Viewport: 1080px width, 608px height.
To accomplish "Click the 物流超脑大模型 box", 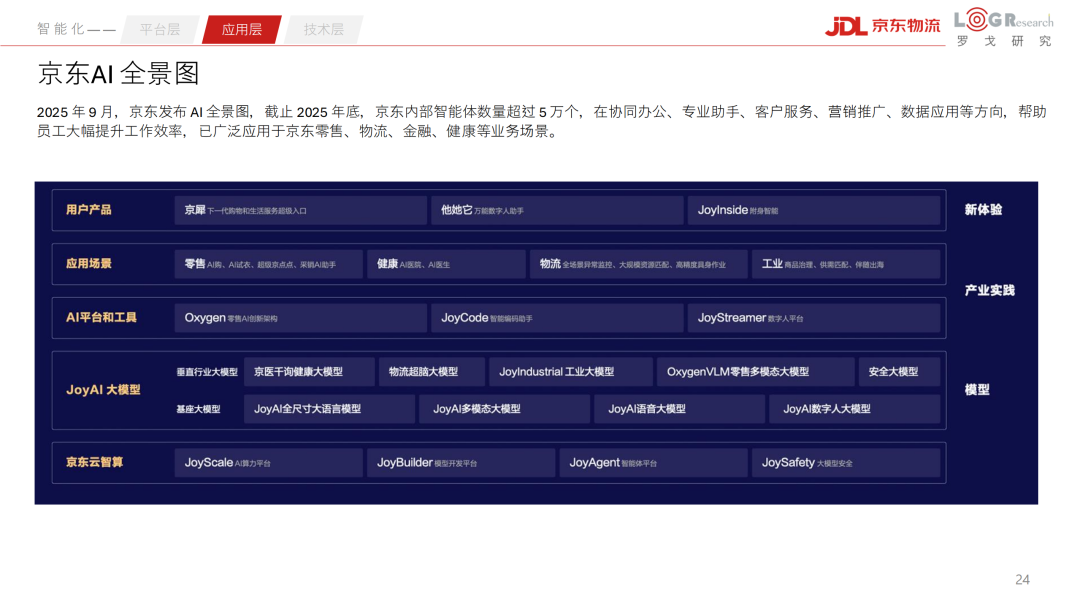I will (432, 372).
